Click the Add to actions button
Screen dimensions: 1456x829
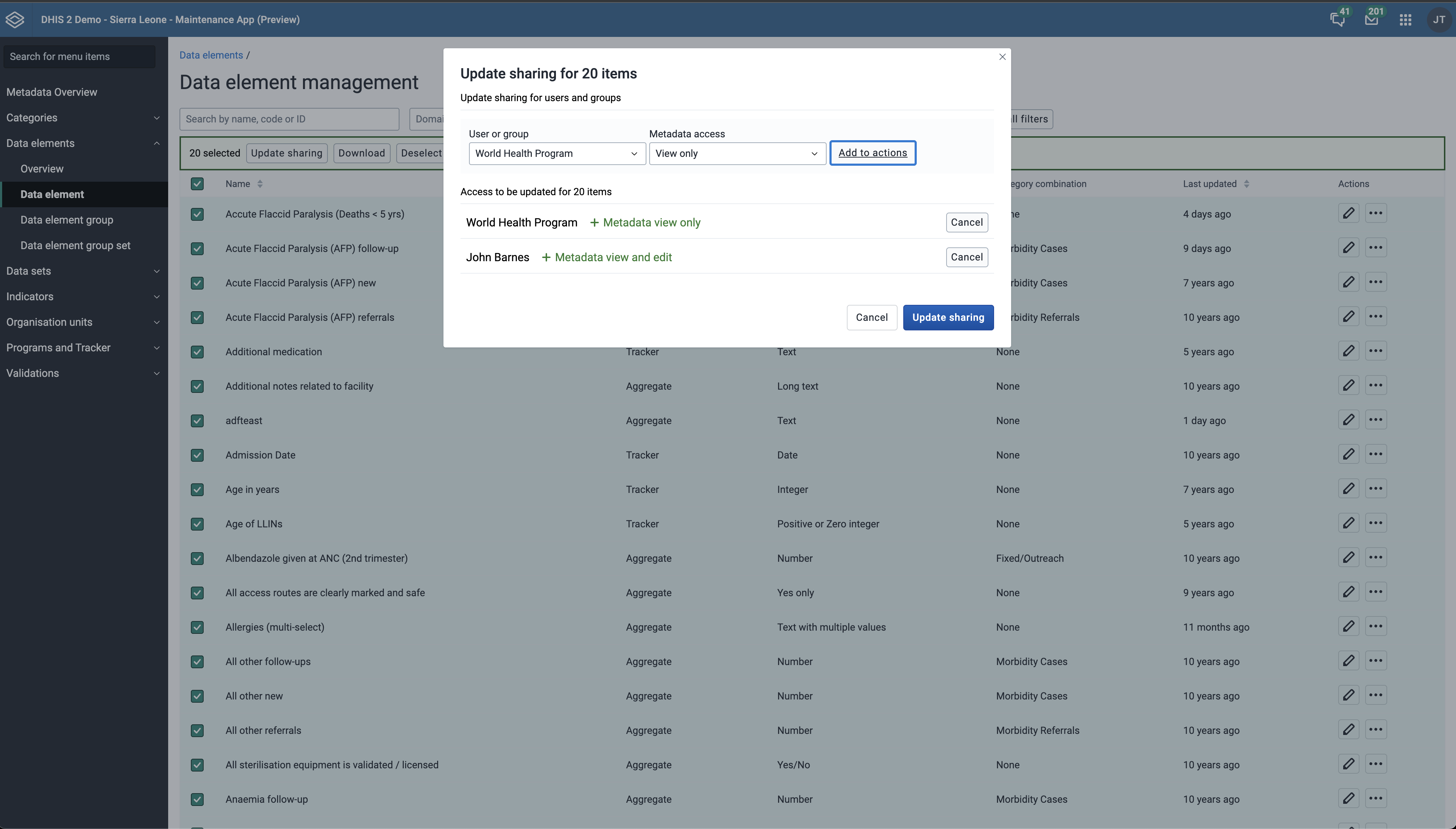click(x=872, y=153)
